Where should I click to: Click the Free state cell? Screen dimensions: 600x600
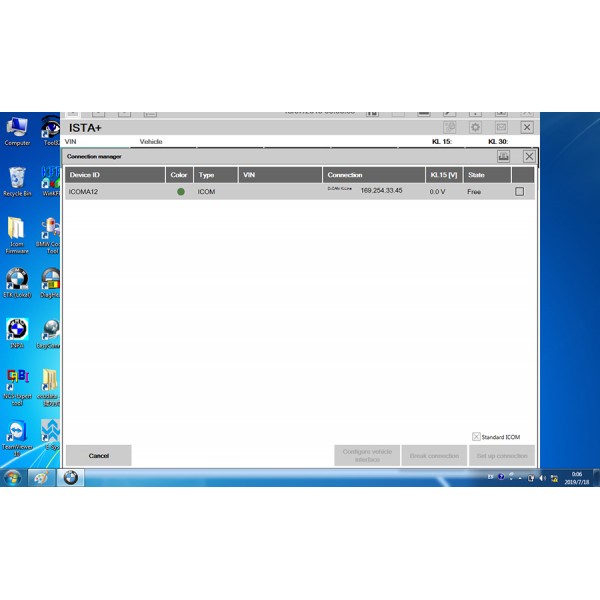(474, 192)
